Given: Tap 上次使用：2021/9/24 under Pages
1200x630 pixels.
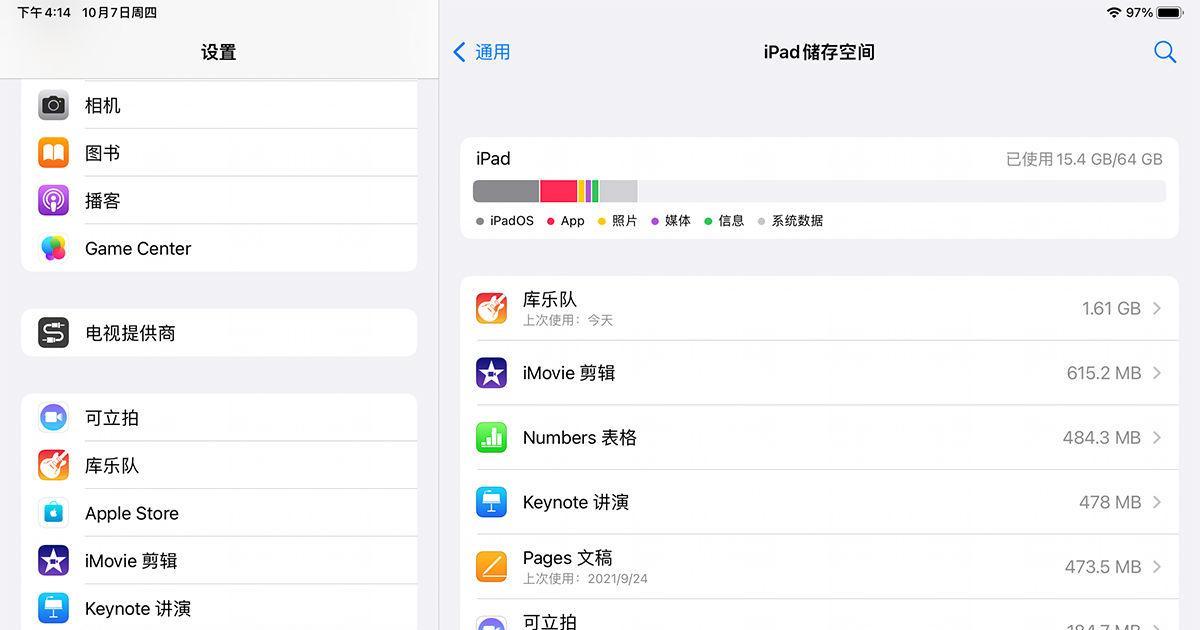Looking at the screenshot, I should pos(585,579).
